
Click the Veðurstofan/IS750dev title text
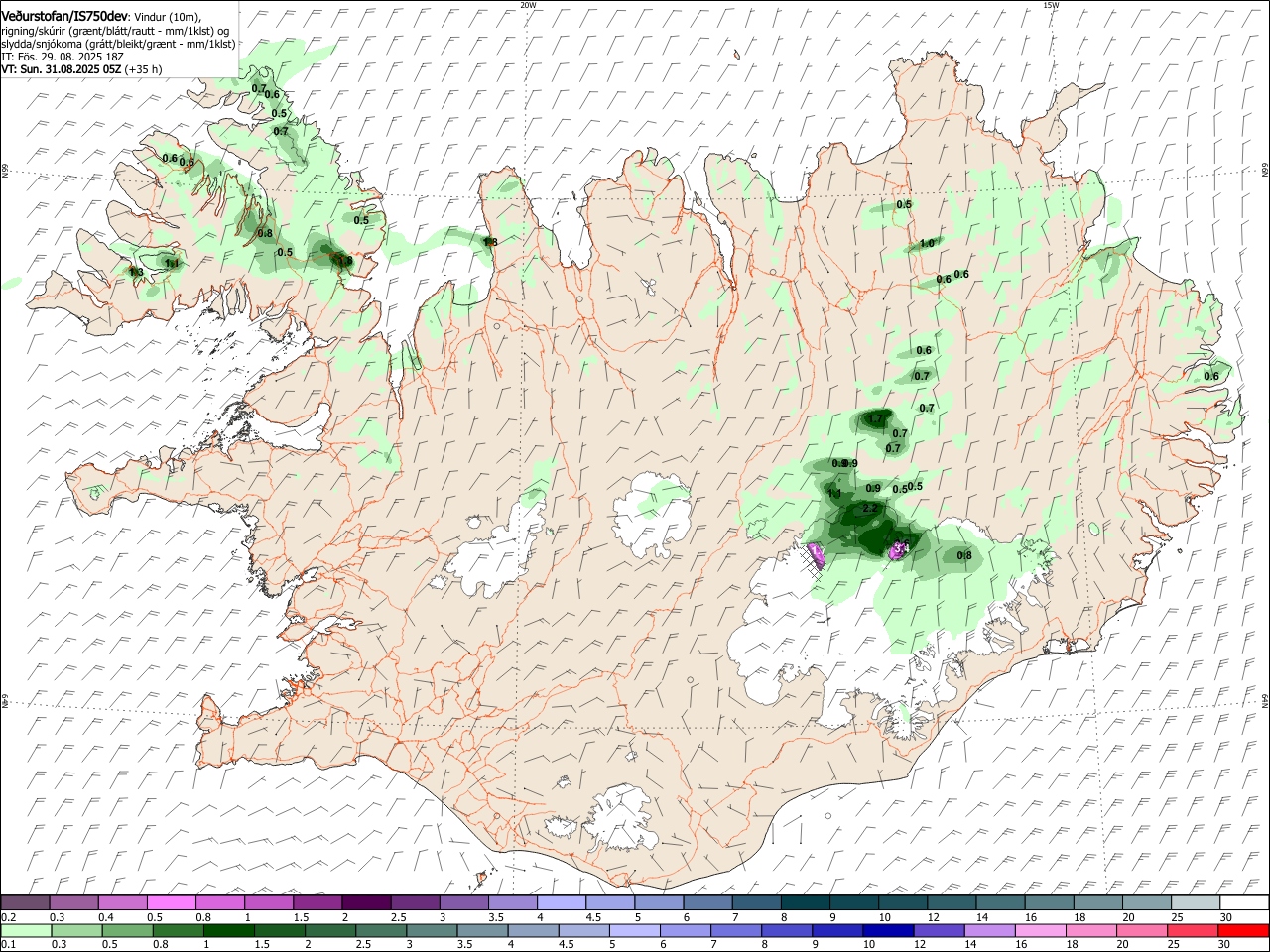tap(64, 15)
